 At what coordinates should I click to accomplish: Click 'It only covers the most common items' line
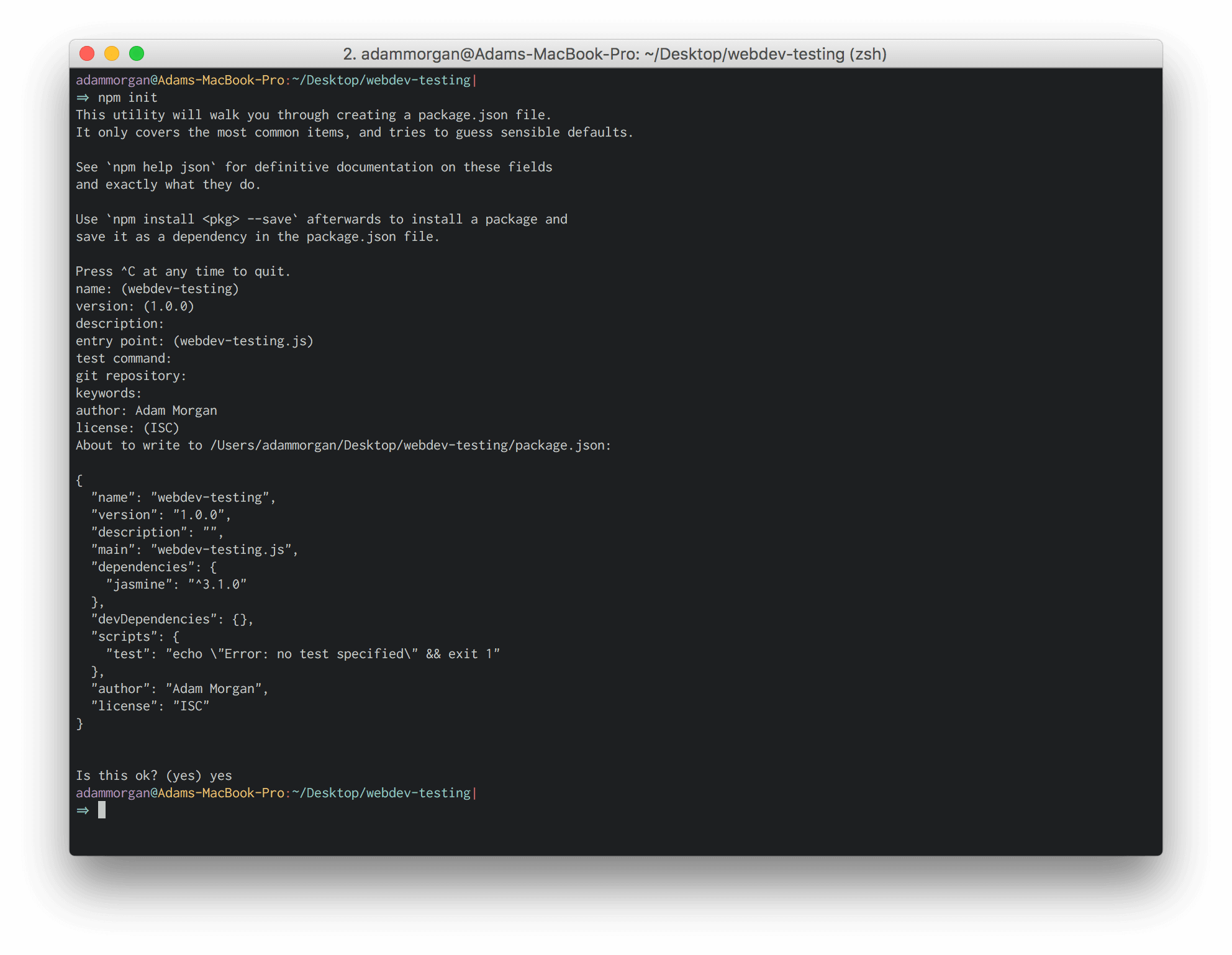coord(355,132)
